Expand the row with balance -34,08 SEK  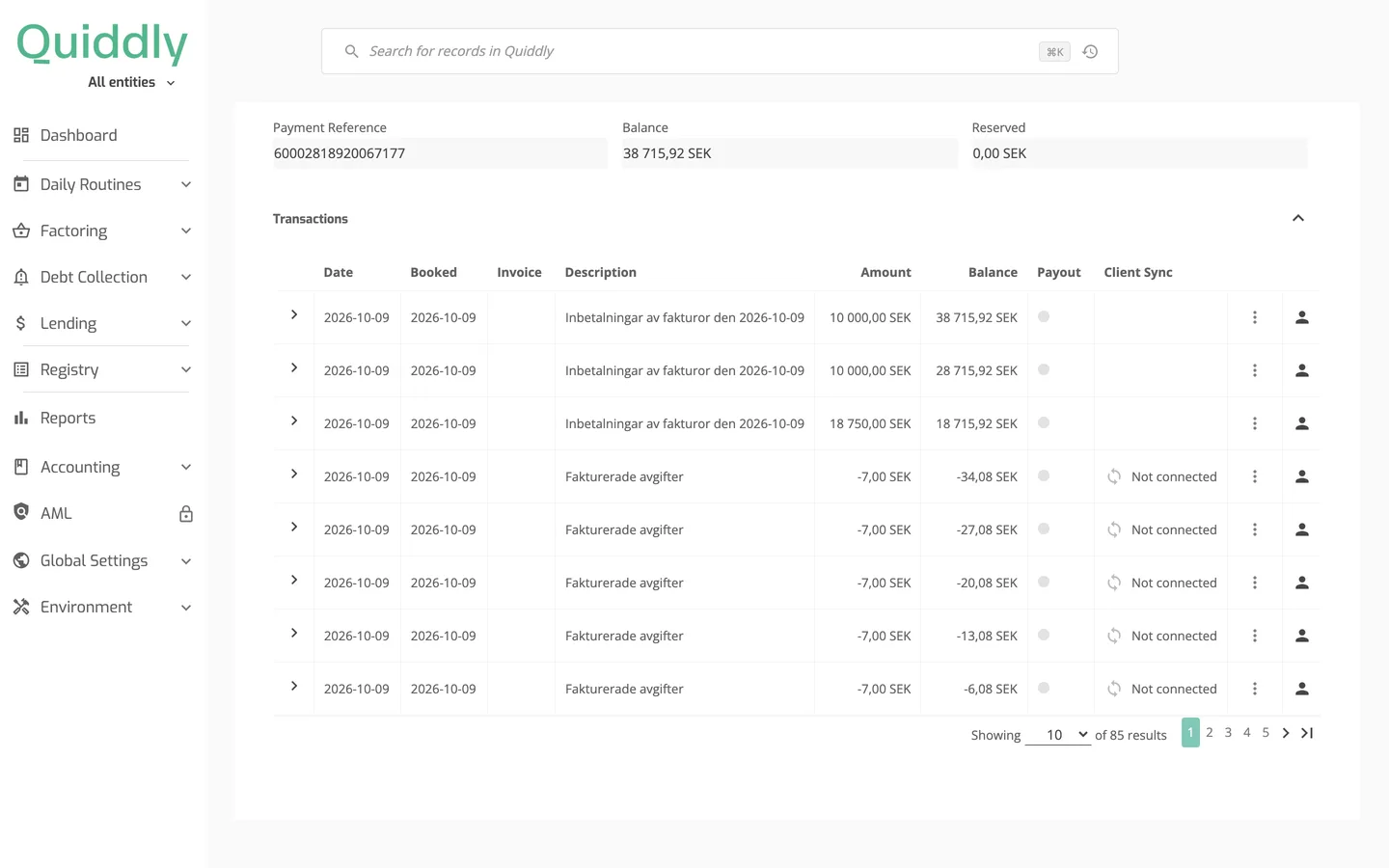294,475
